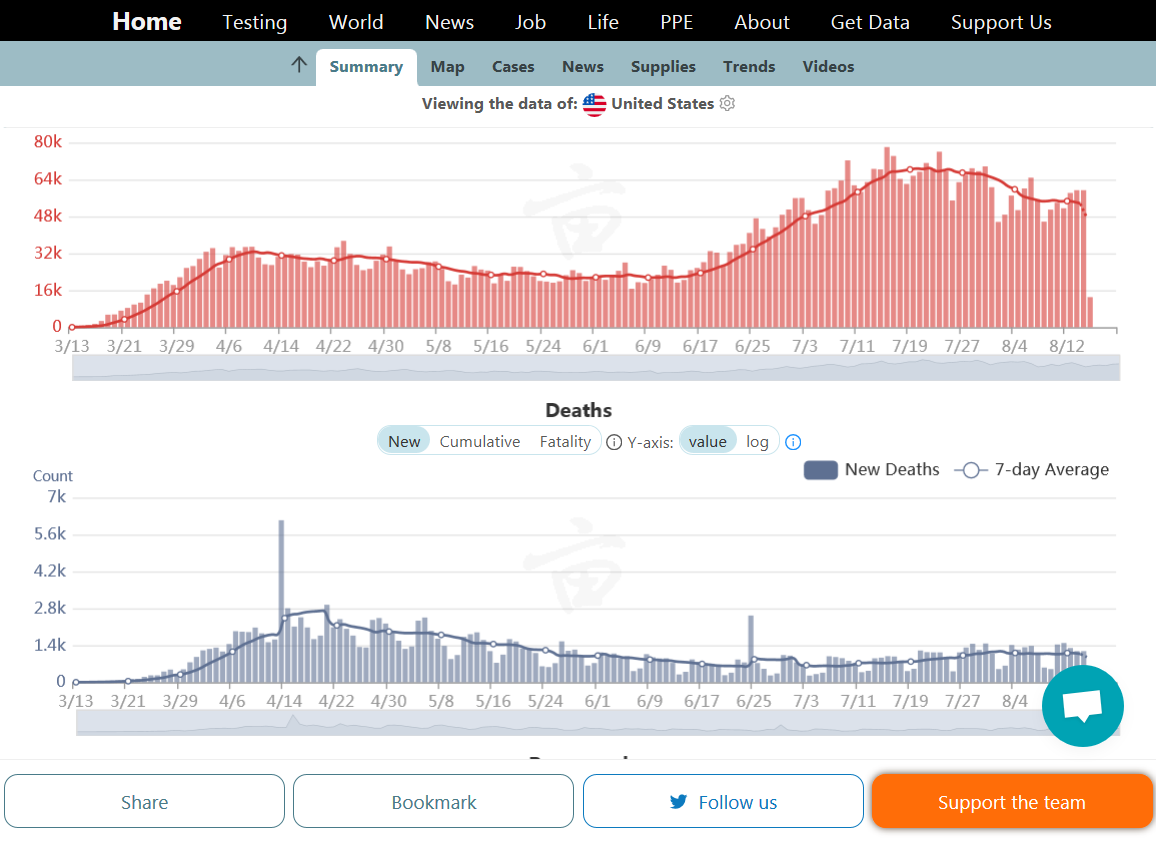Click the up arrow icon beside Summary
This screenshot has height=841, width=1156.
298,66
